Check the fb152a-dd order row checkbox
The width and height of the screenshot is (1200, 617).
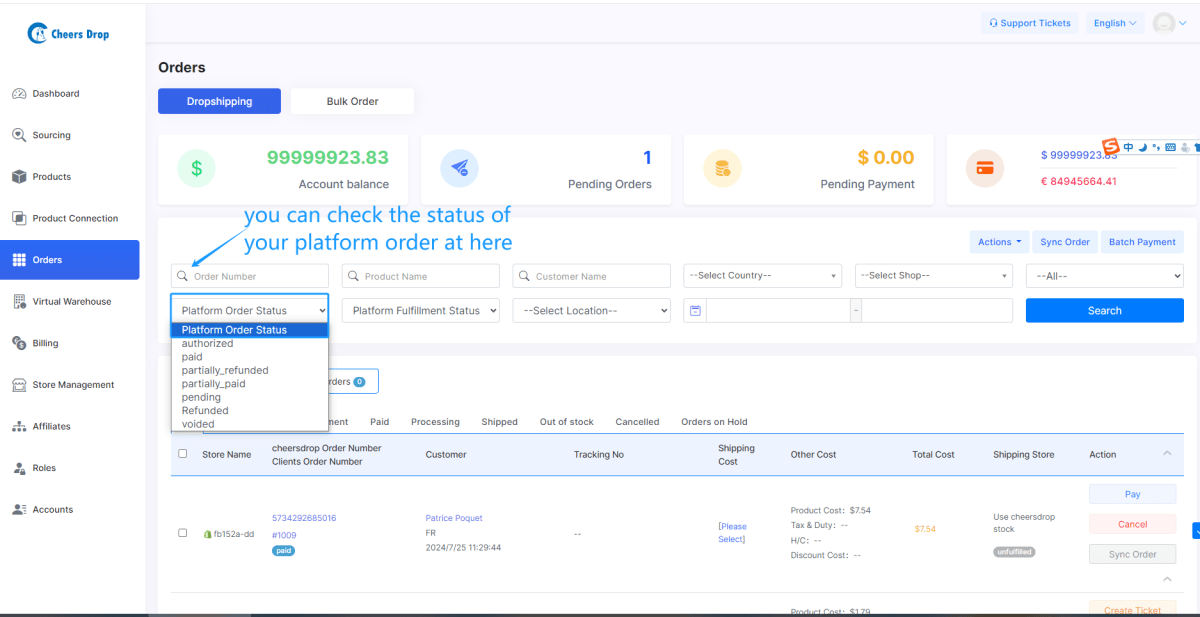coord(182,533)
